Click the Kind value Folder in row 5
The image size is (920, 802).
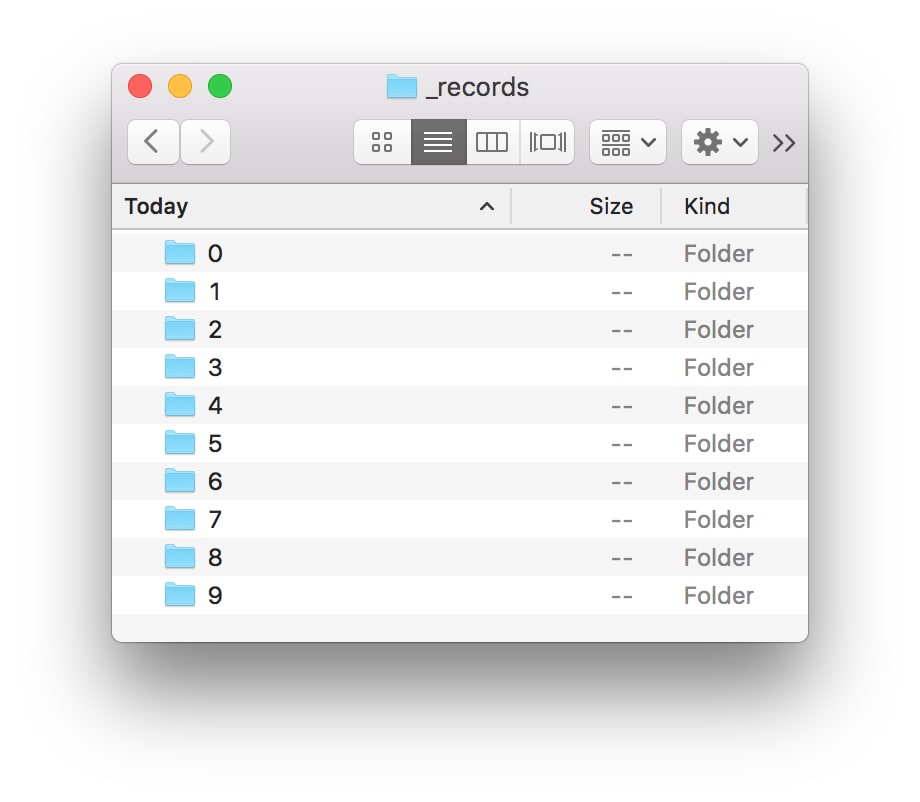[x=719, y=444]
